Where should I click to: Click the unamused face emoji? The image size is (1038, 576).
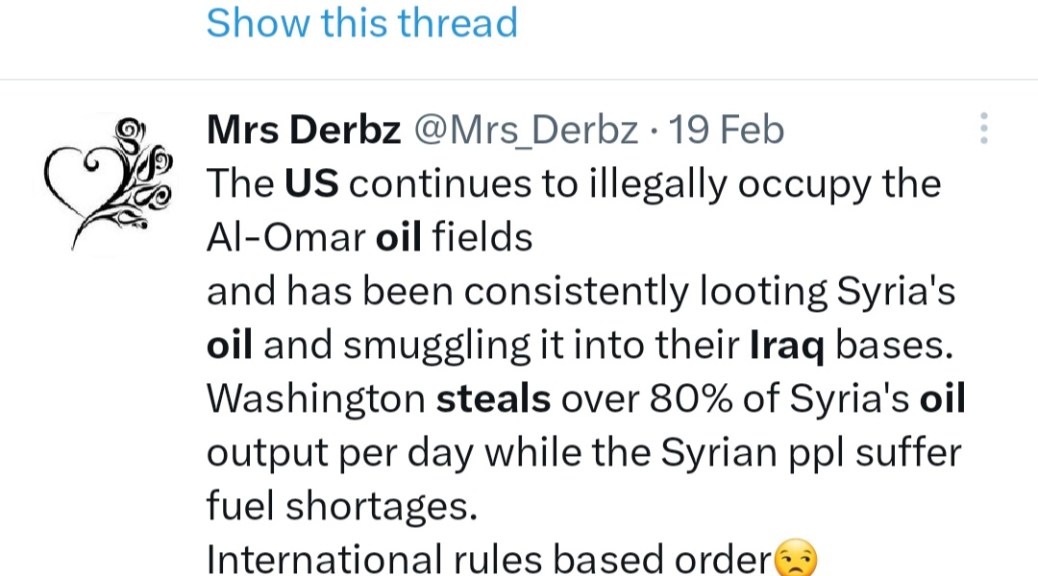click(x=796, y=560)
